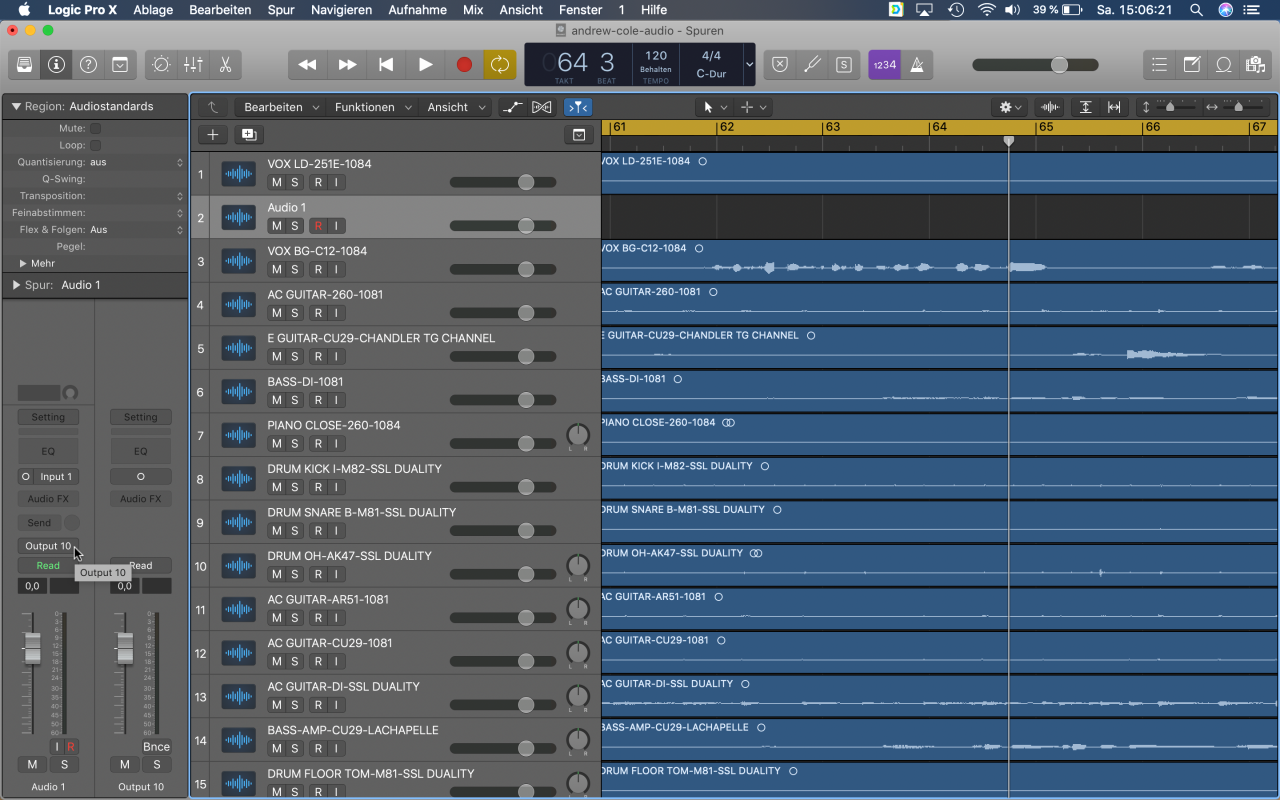Enable the Mute checkbox in Region inspector
The width and height of the screenshot is (1280, 800).
(x=95, y=128)
